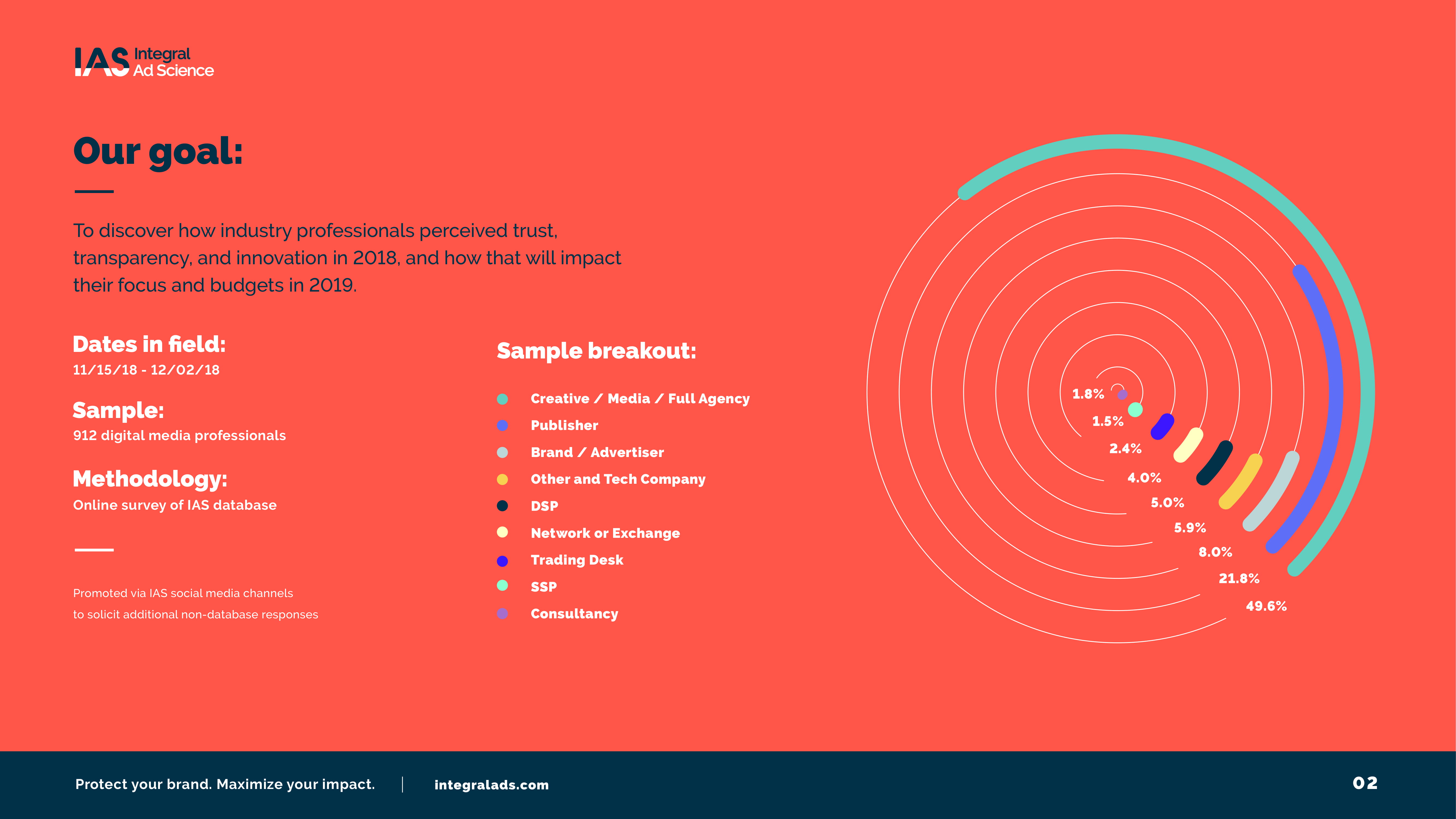Click the yellow Other and Tech Company dot

tap(502, 479)
